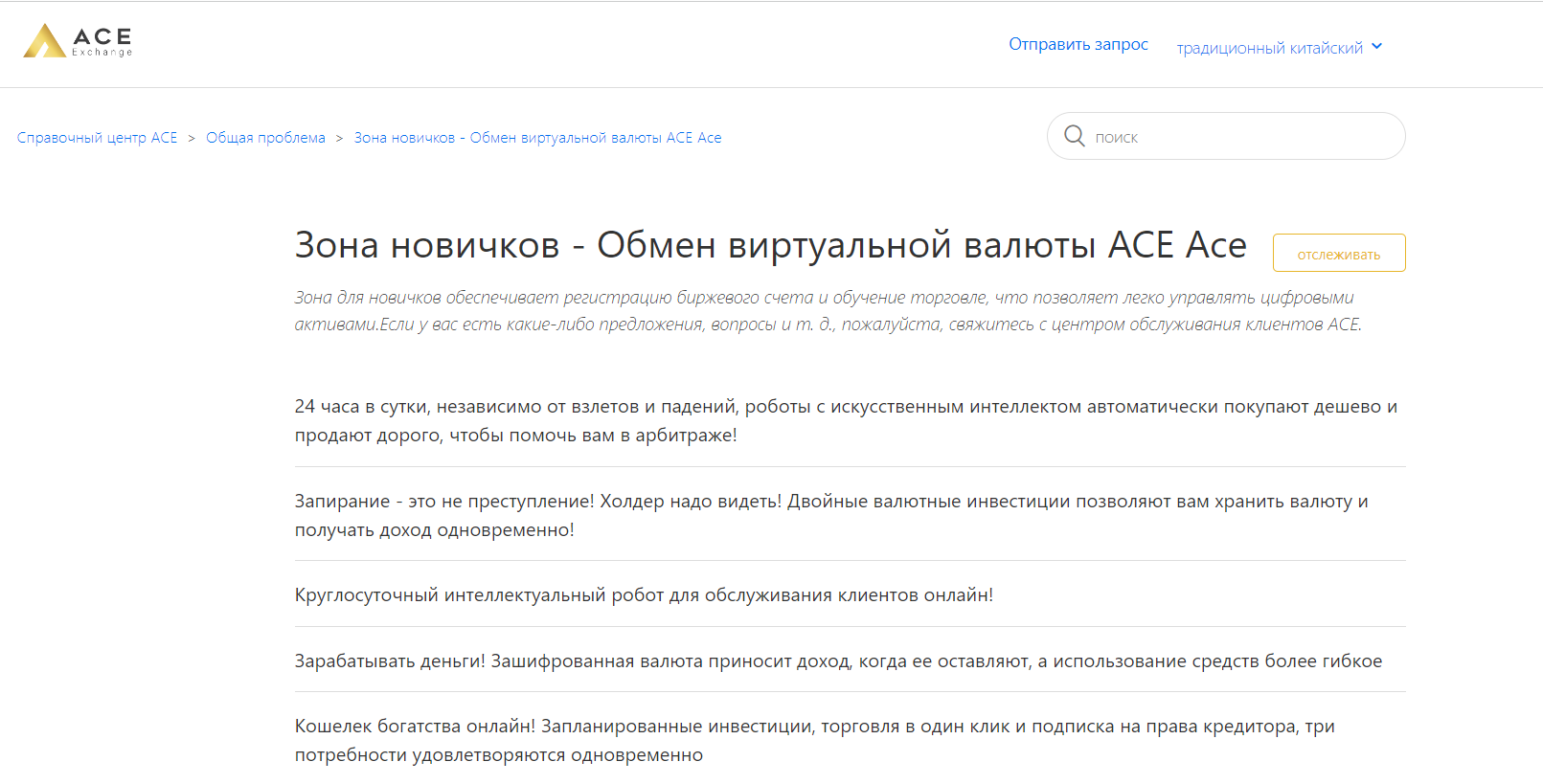Open the ACE Exchange logo home link

click(x=78, y=40)
